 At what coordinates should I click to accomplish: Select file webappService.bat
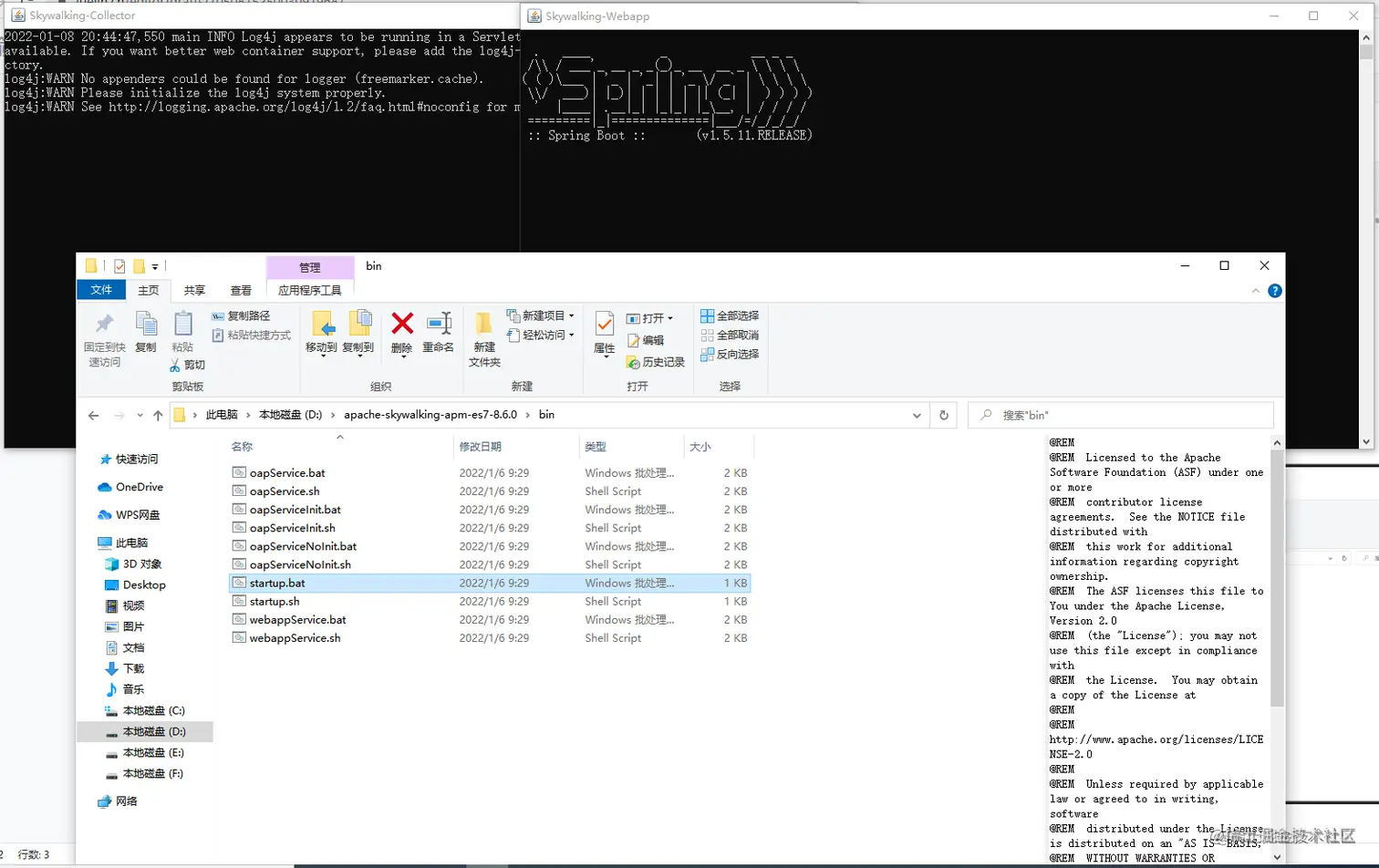point(490,619)
